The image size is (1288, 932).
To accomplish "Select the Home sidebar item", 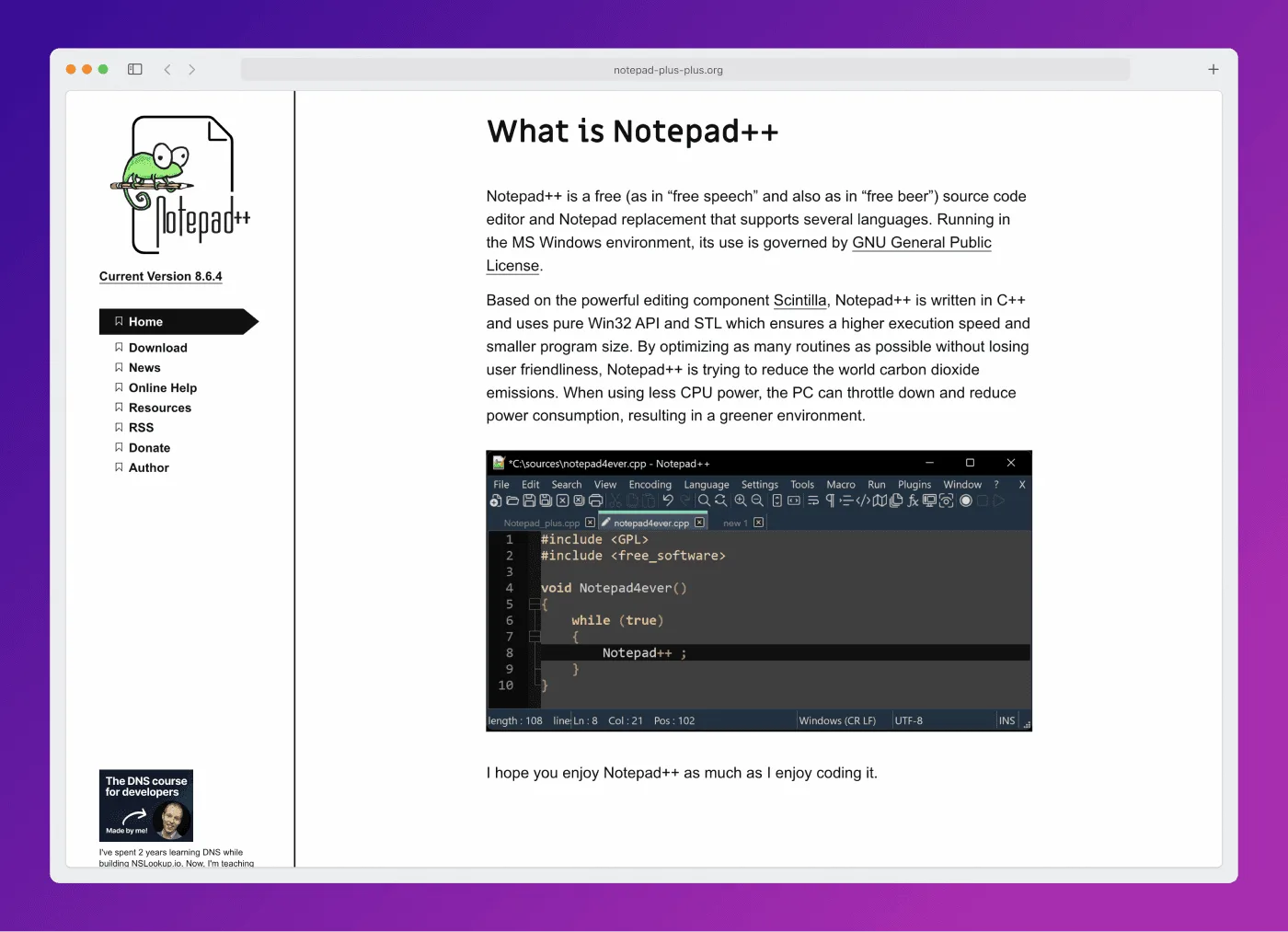I will (x=178, y=321).
